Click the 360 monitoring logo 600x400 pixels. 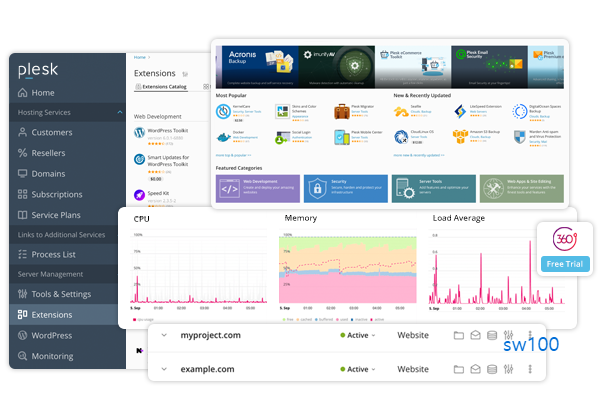click(x=565, y=239)
